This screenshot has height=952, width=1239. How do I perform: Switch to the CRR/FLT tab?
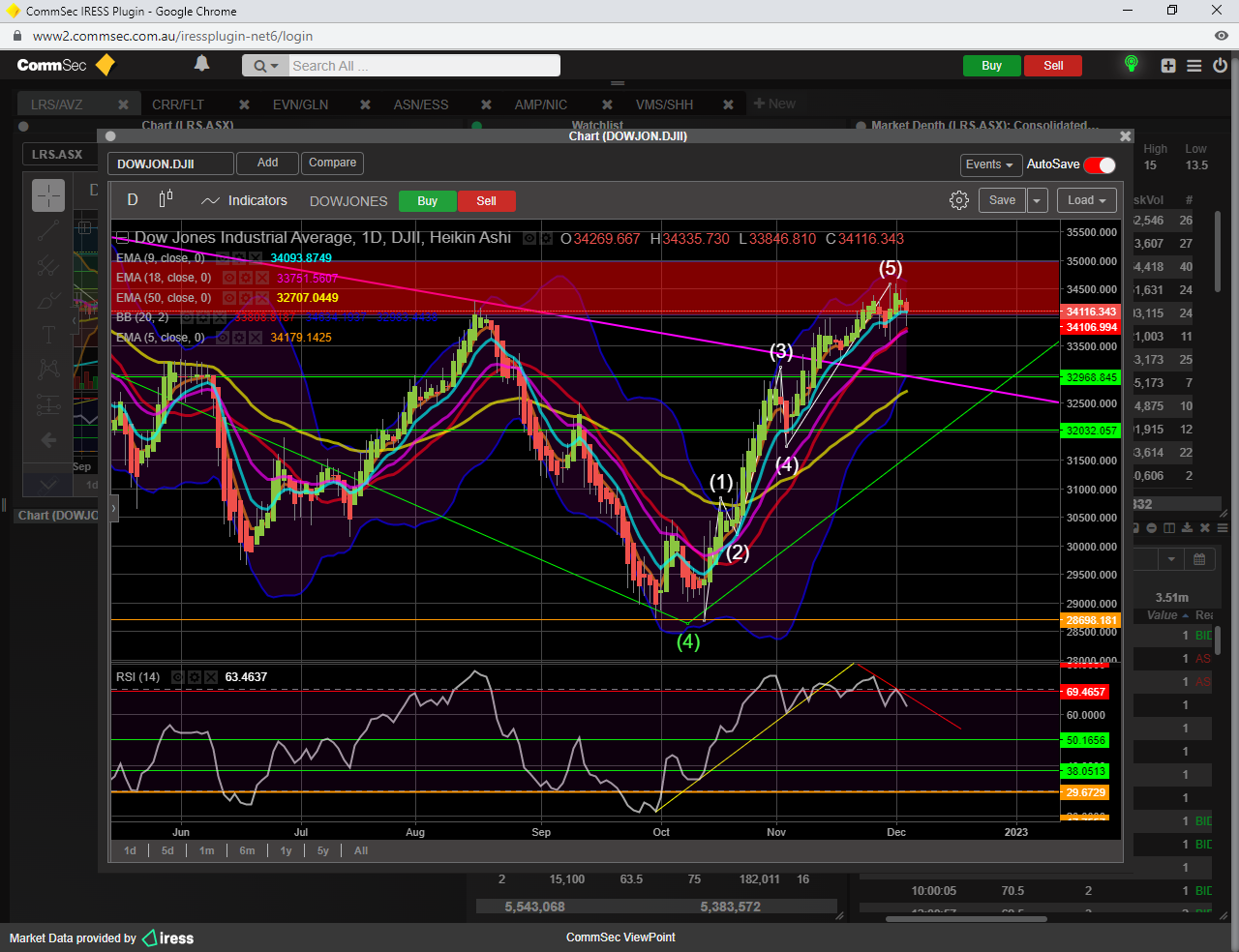point(178,104)
